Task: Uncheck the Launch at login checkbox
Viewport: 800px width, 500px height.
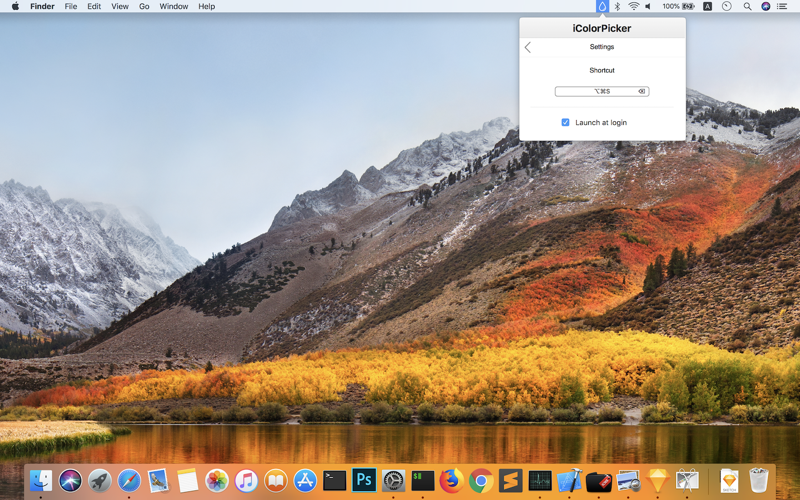Action: coord(565,122)
